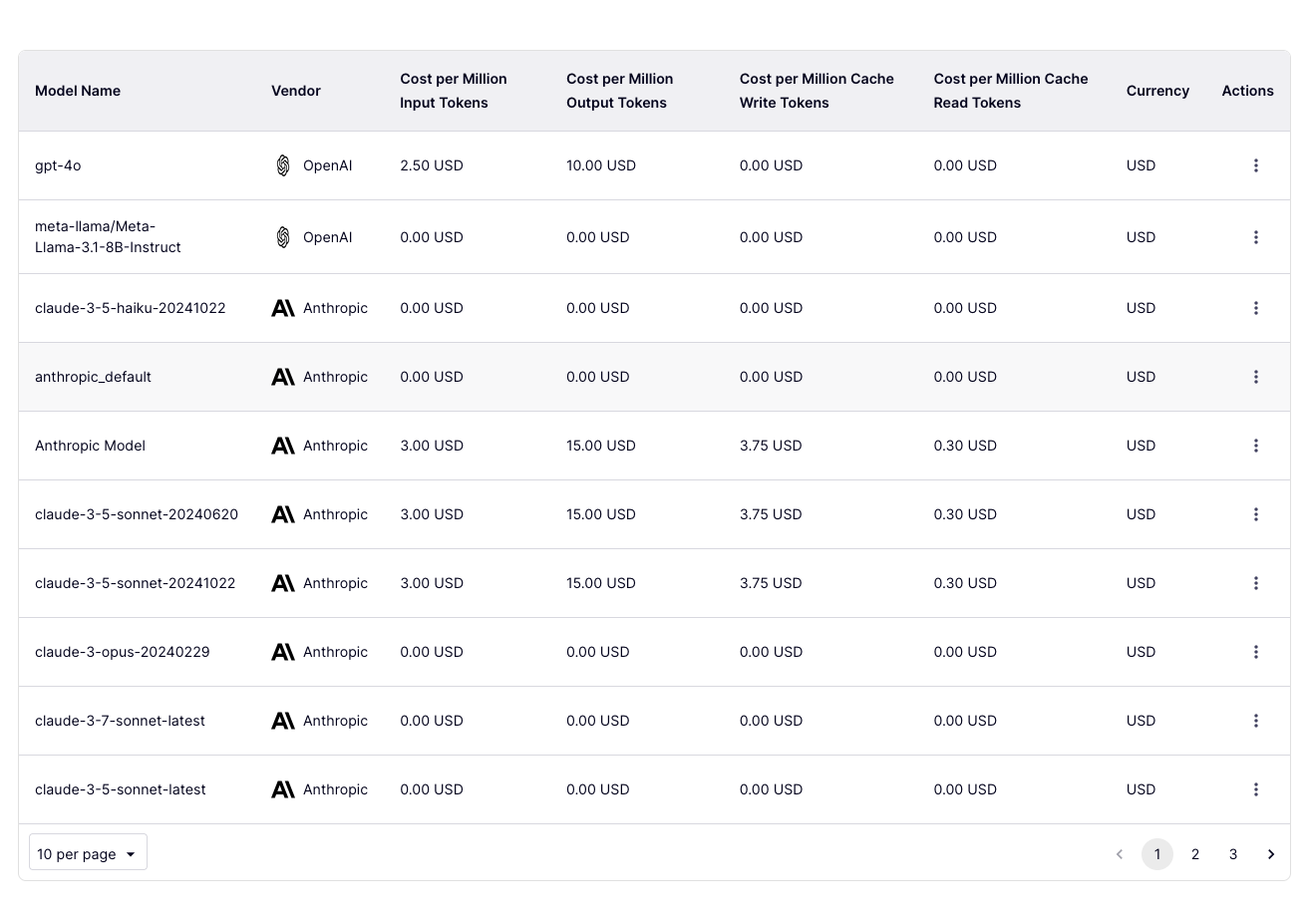Open actions menu for gpt-4o row
Image resolution: width=1310 pixels, height=924 pixels.
pos(1255,165)
